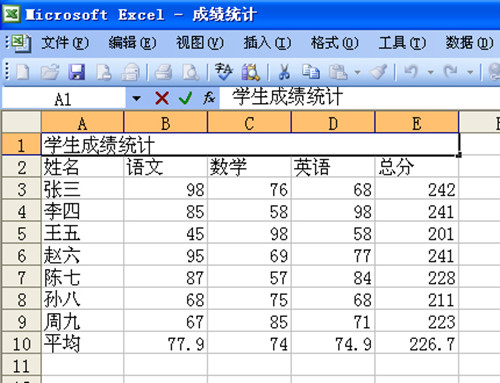The width and height of the screenshot is (500, 383).
Task: Select column E header
Action: [x=417, y=122]
